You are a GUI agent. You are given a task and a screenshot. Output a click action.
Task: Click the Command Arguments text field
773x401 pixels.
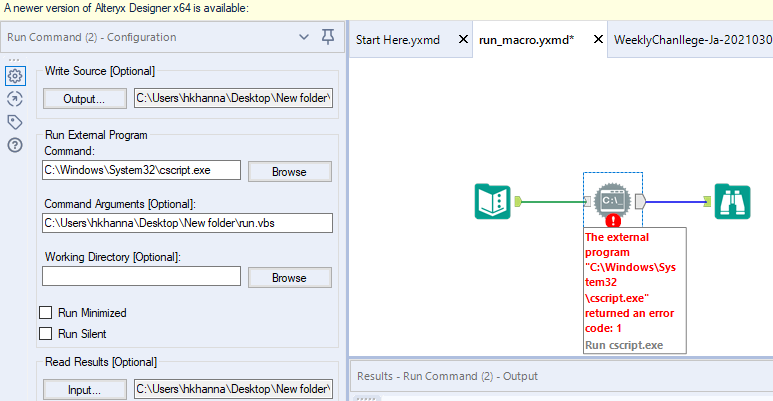pos(187,222)
